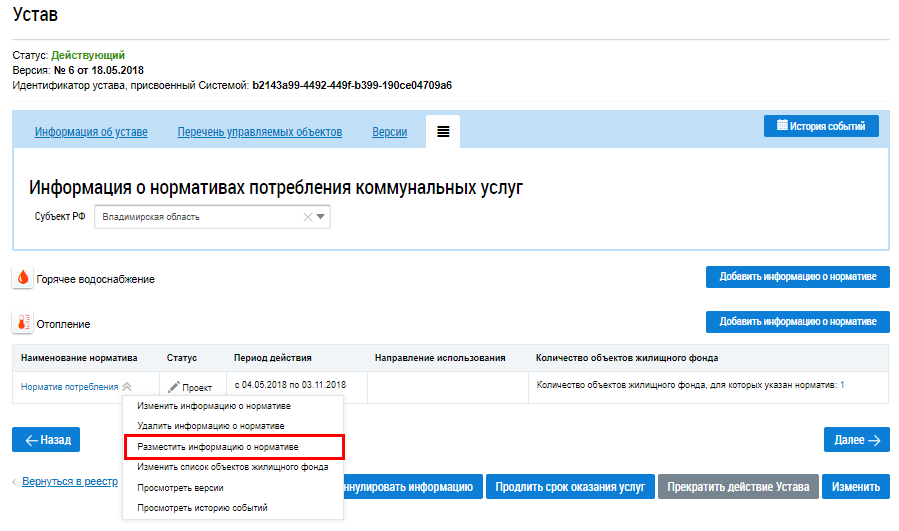Click the housing objects count link 1
The image size is (899, 531).
(842, 385)
